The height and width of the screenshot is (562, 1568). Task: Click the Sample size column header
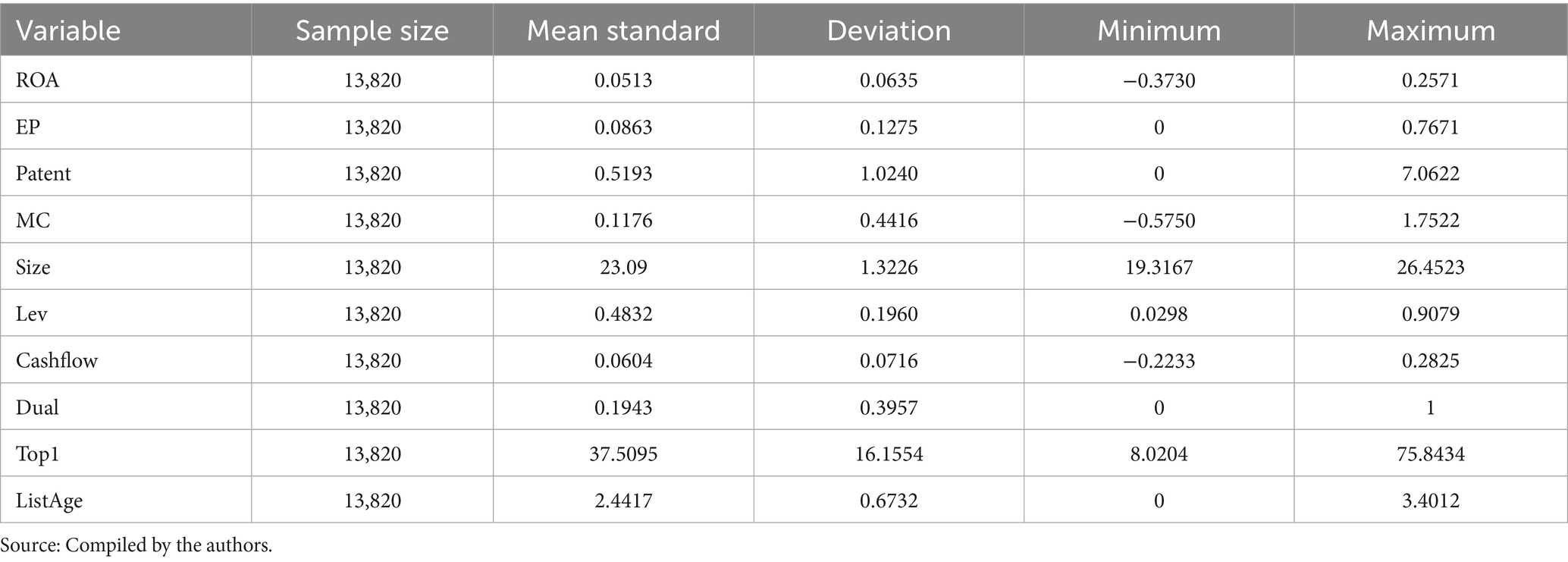[372, 30]
